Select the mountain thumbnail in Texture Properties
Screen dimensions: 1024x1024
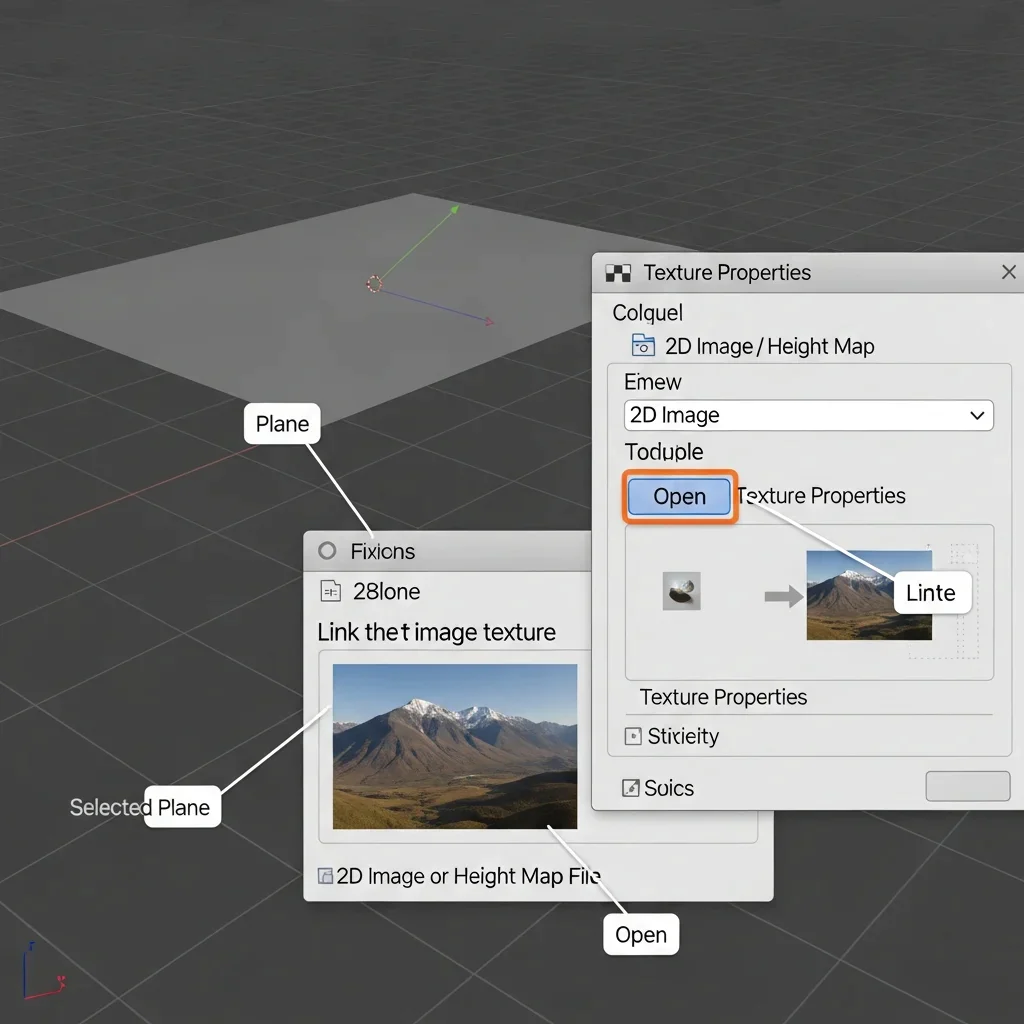coord(869,595)
